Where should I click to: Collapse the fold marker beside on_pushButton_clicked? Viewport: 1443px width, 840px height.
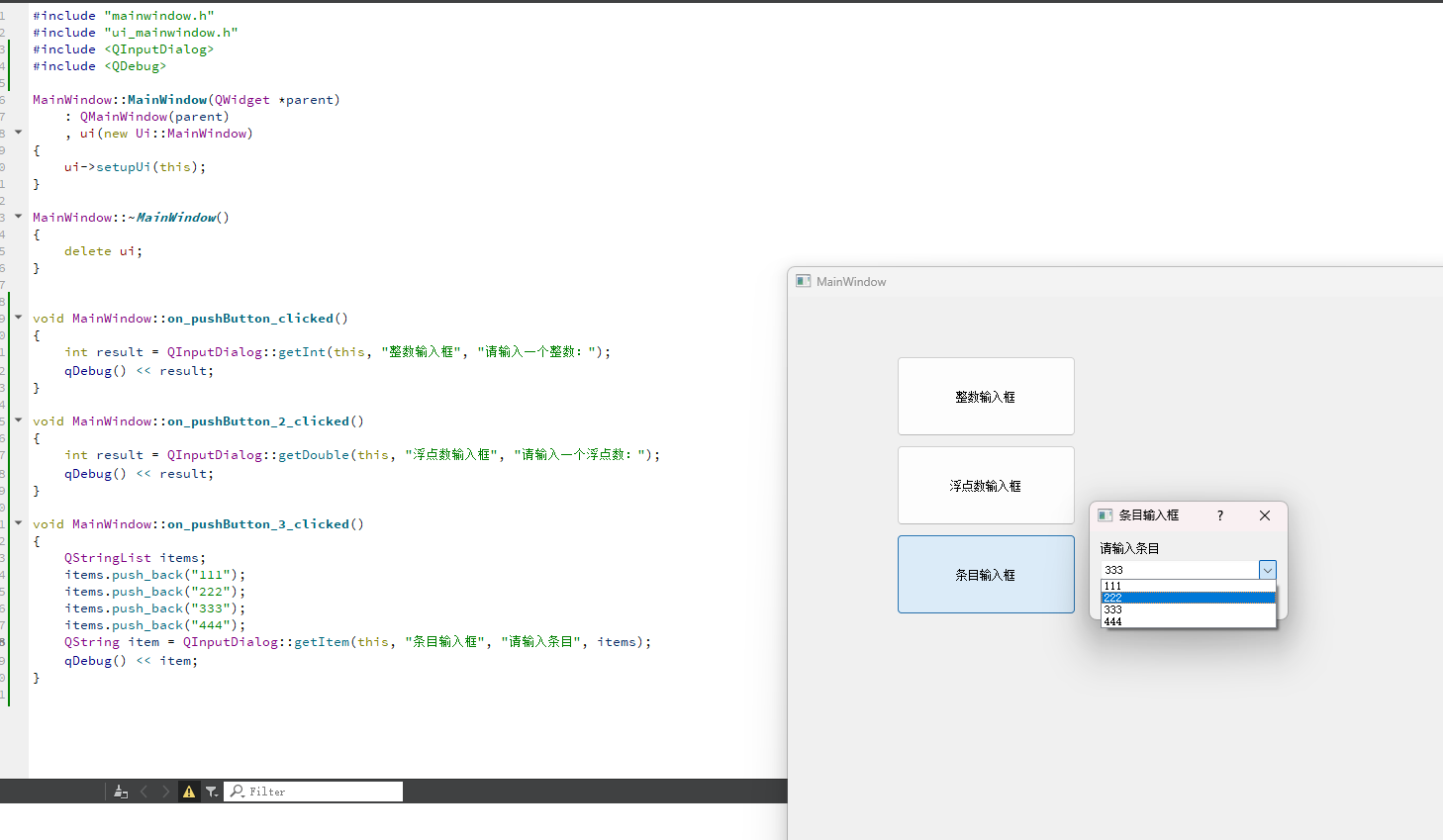17,318
